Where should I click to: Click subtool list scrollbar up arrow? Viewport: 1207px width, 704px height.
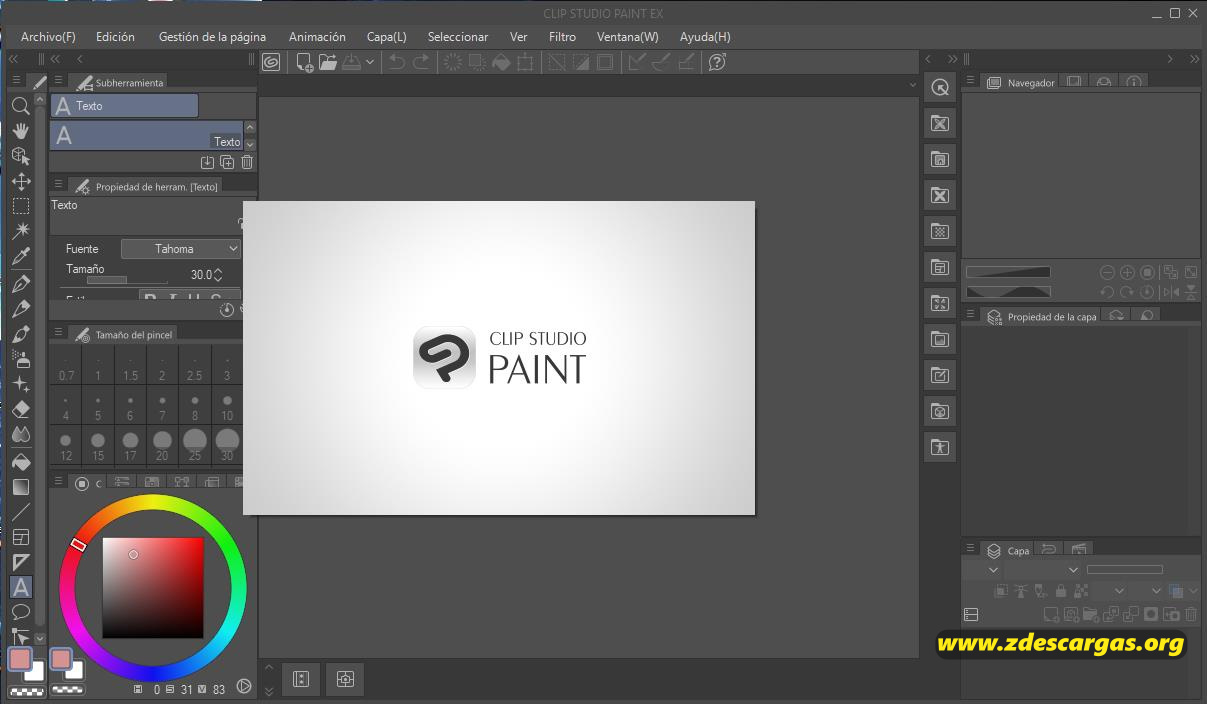click(x=250, y=127)
